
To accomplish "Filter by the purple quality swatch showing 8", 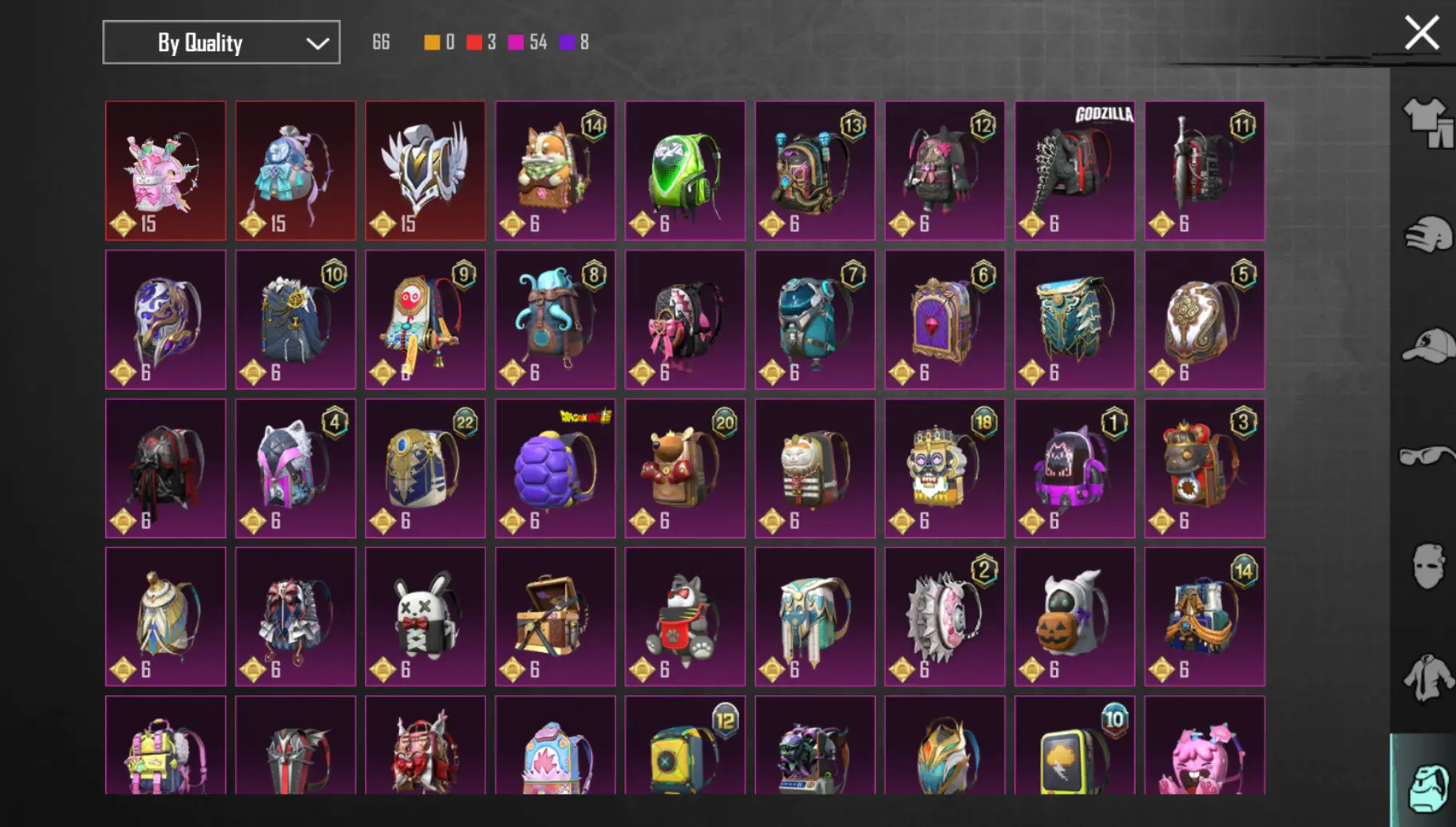I will tap(568, 42).
